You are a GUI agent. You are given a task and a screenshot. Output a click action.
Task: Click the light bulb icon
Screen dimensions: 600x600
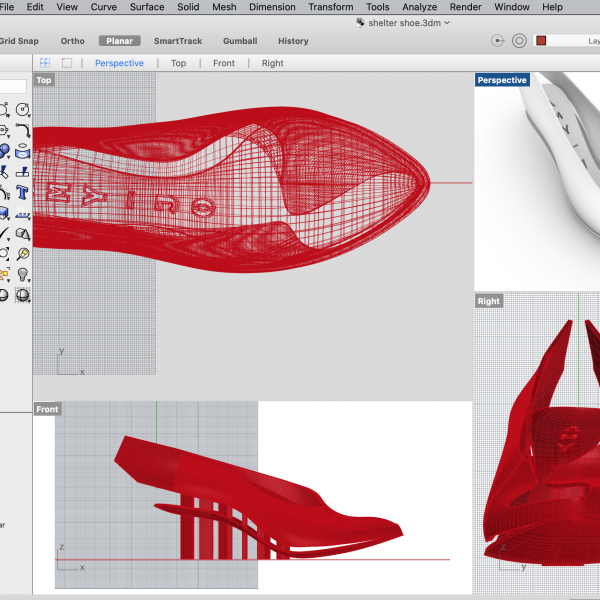point(21,274)
